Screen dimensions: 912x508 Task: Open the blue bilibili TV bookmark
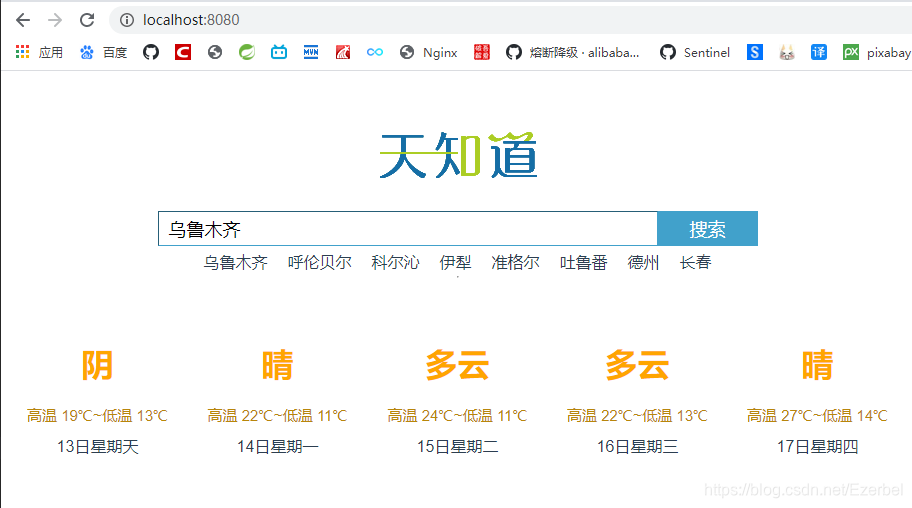(x=279, y=52)
